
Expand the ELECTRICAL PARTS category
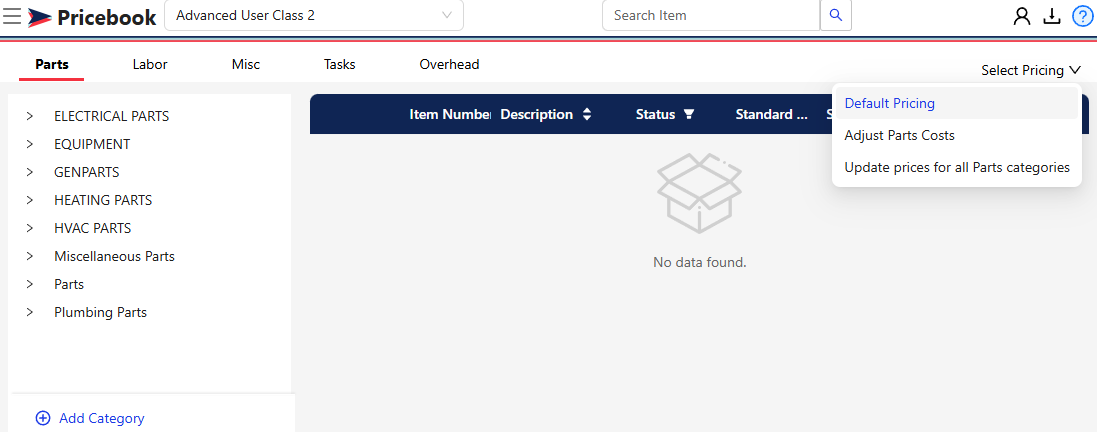(29, 116)
